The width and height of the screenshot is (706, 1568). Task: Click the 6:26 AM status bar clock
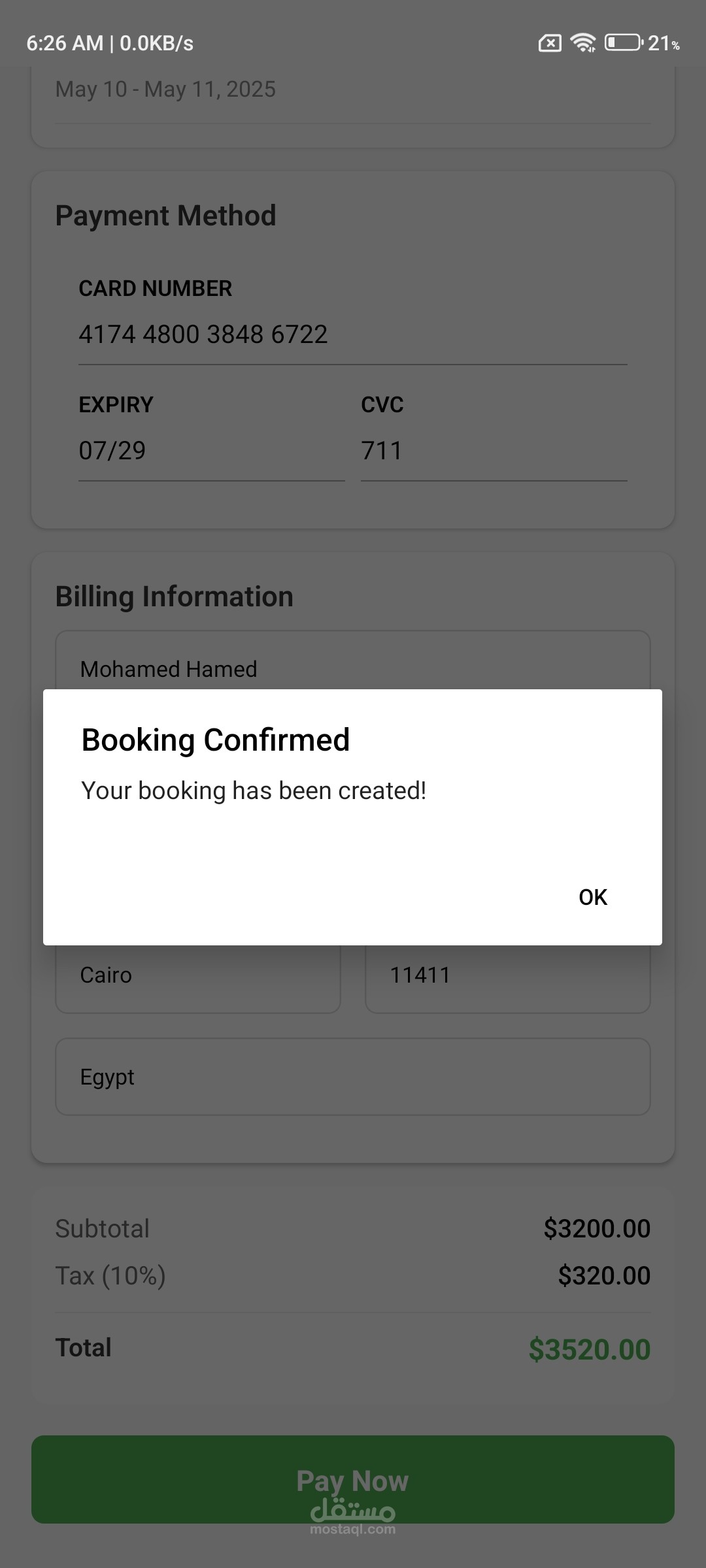pyautogui.click(x=64, y=43)
